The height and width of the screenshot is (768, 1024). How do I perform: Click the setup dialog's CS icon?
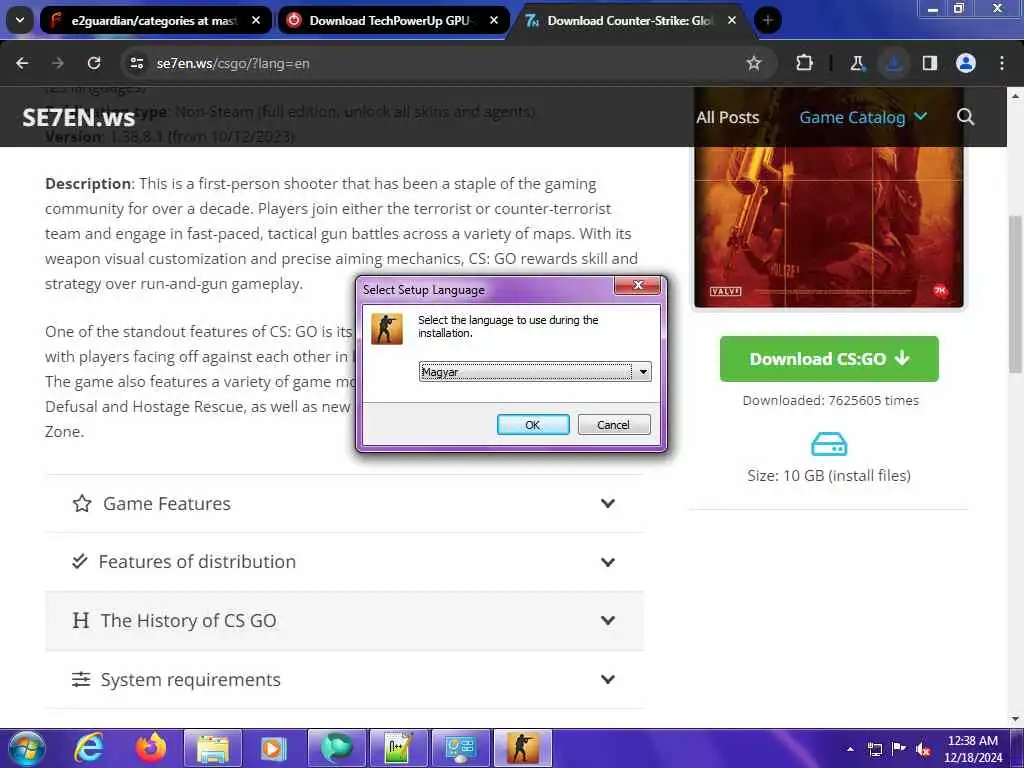[387, 328]
